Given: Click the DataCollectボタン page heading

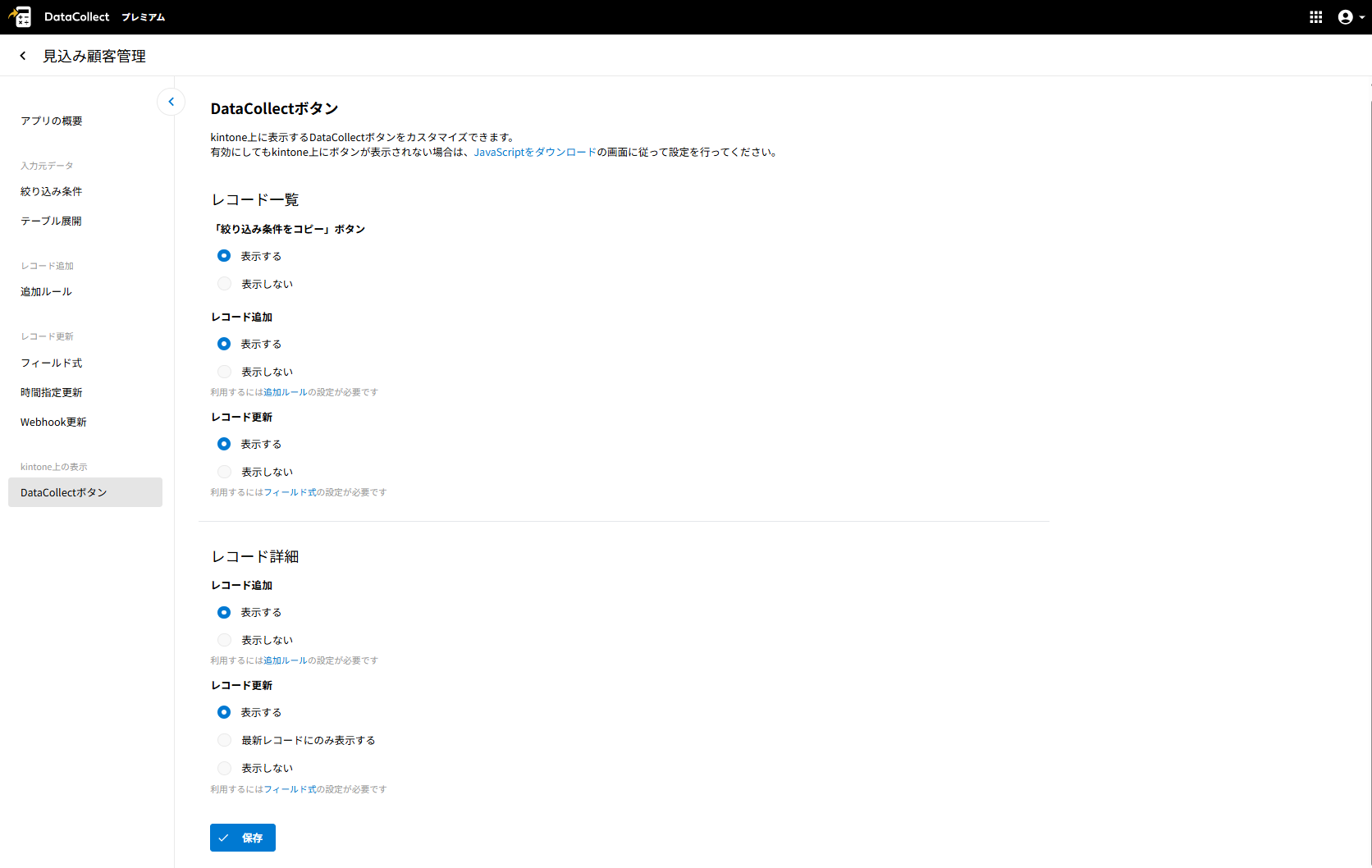Looking at the screenshot, I should [x=274, y=108].
